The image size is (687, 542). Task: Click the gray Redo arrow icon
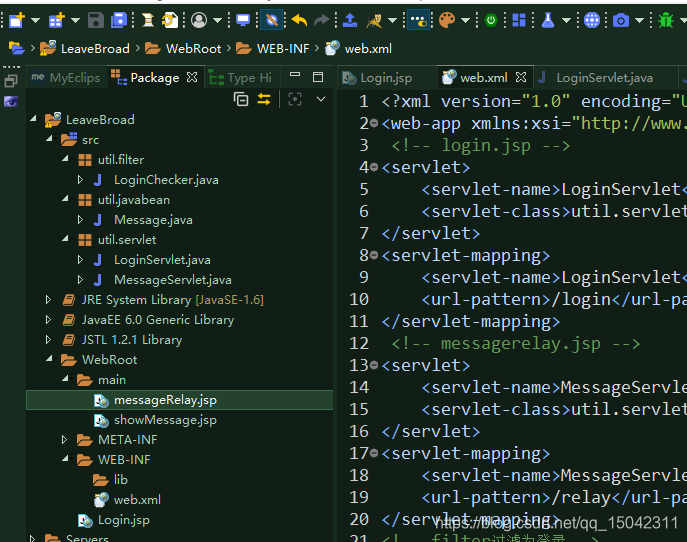(x=322, y=20)
